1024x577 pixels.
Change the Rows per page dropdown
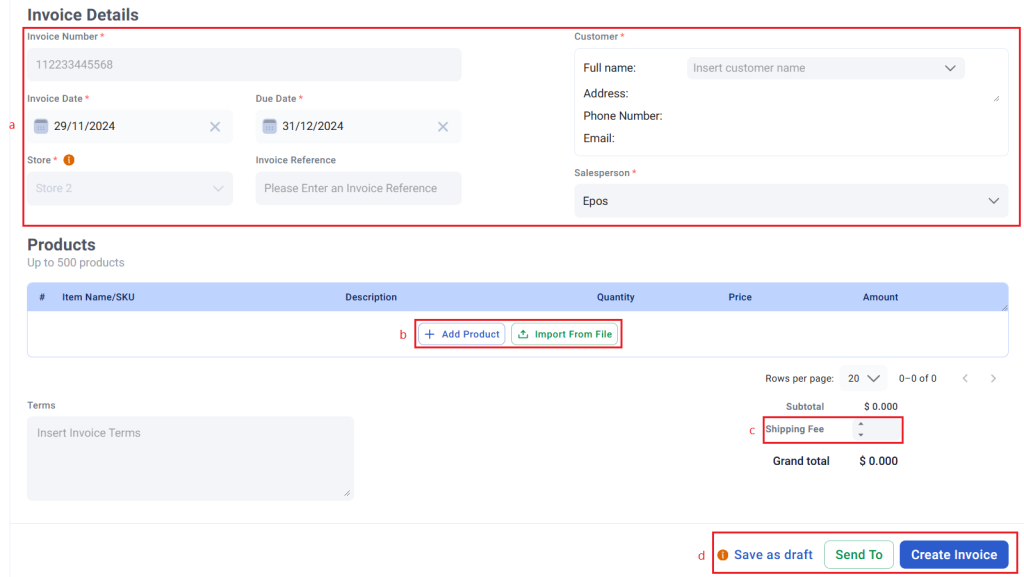(x=863, y=379)
